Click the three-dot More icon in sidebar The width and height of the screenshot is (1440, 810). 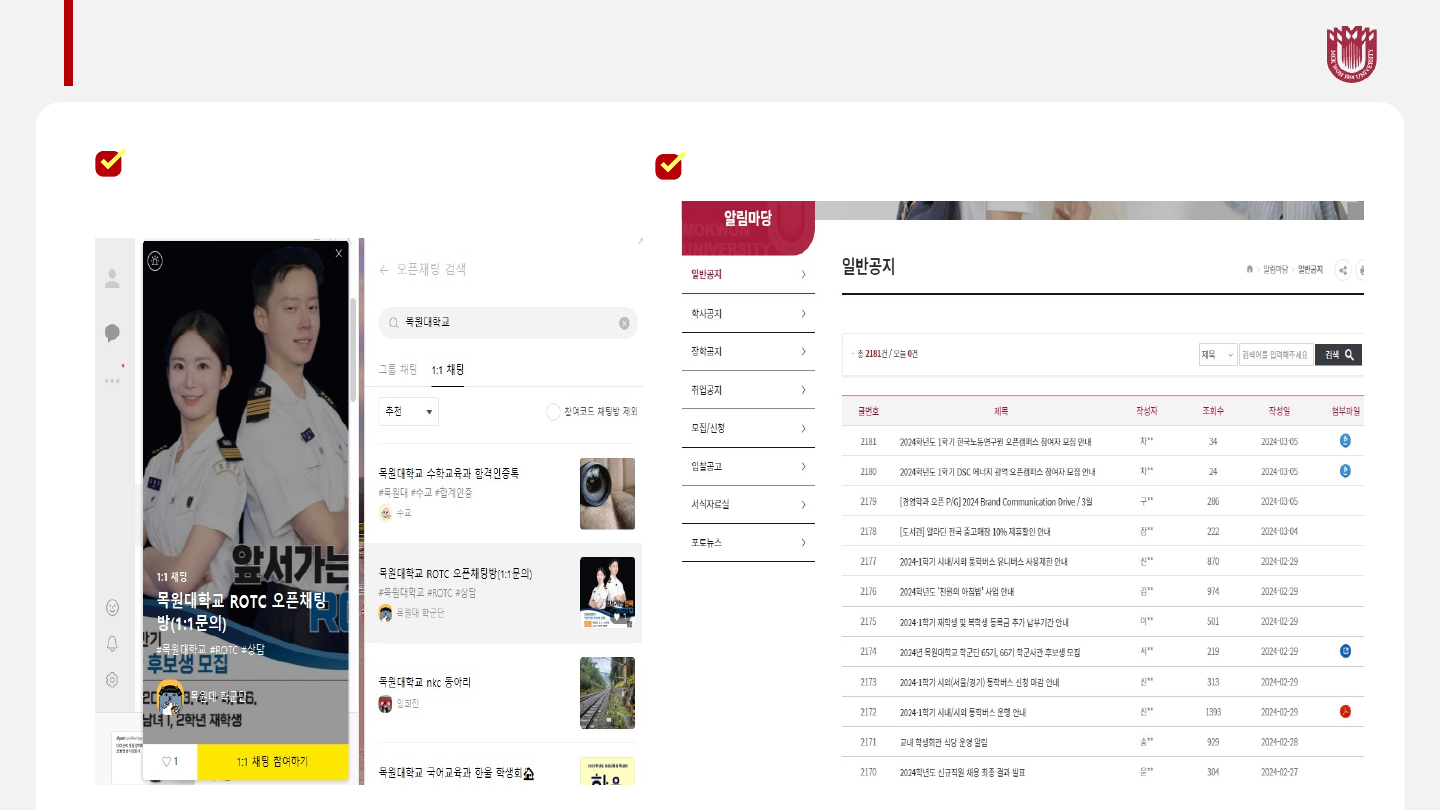112,380
